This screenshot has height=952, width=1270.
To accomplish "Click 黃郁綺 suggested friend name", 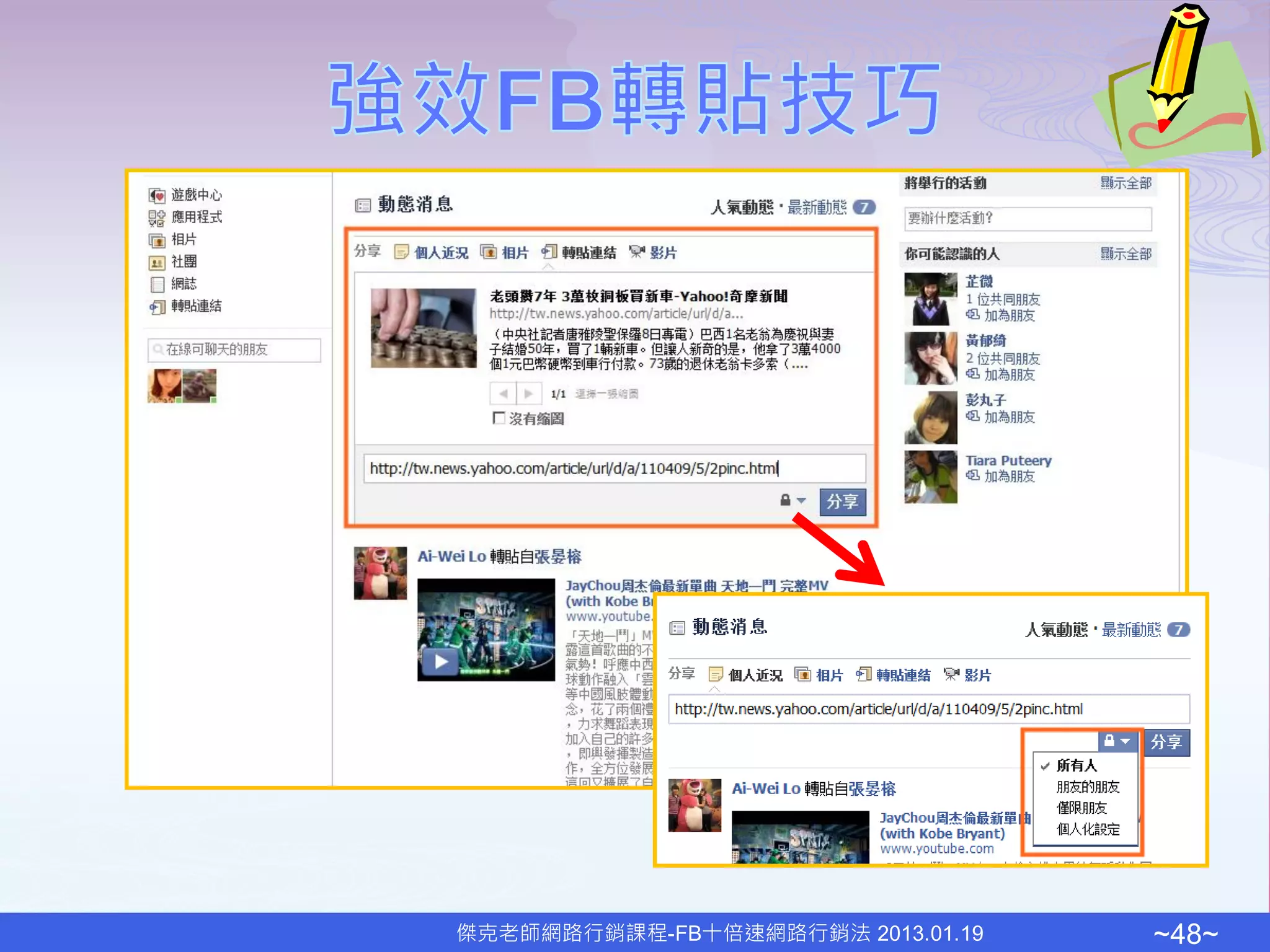I will pos(985,340).
